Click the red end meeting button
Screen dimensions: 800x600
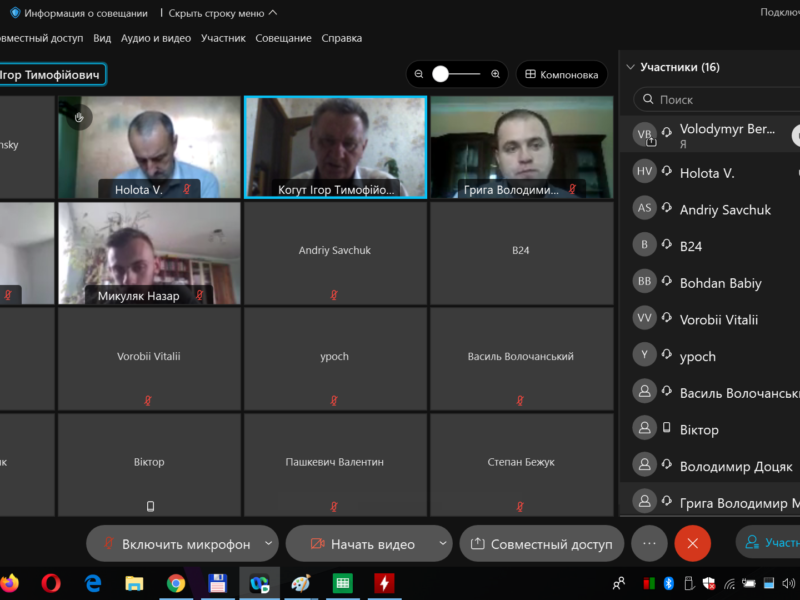692,544
